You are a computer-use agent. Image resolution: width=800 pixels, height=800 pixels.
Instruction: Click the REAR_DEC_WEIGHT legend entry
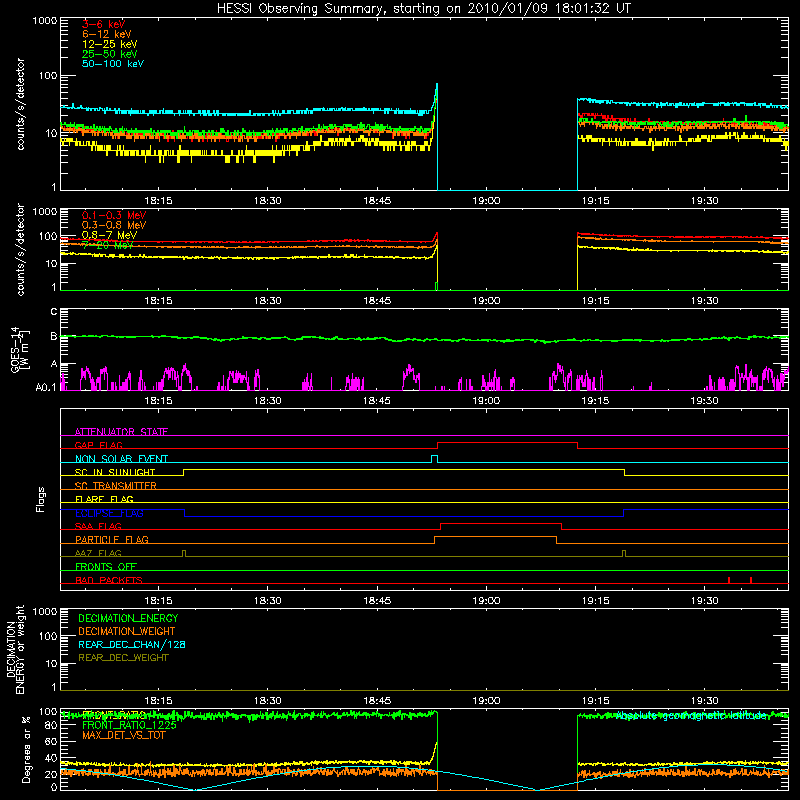(123, 658)
